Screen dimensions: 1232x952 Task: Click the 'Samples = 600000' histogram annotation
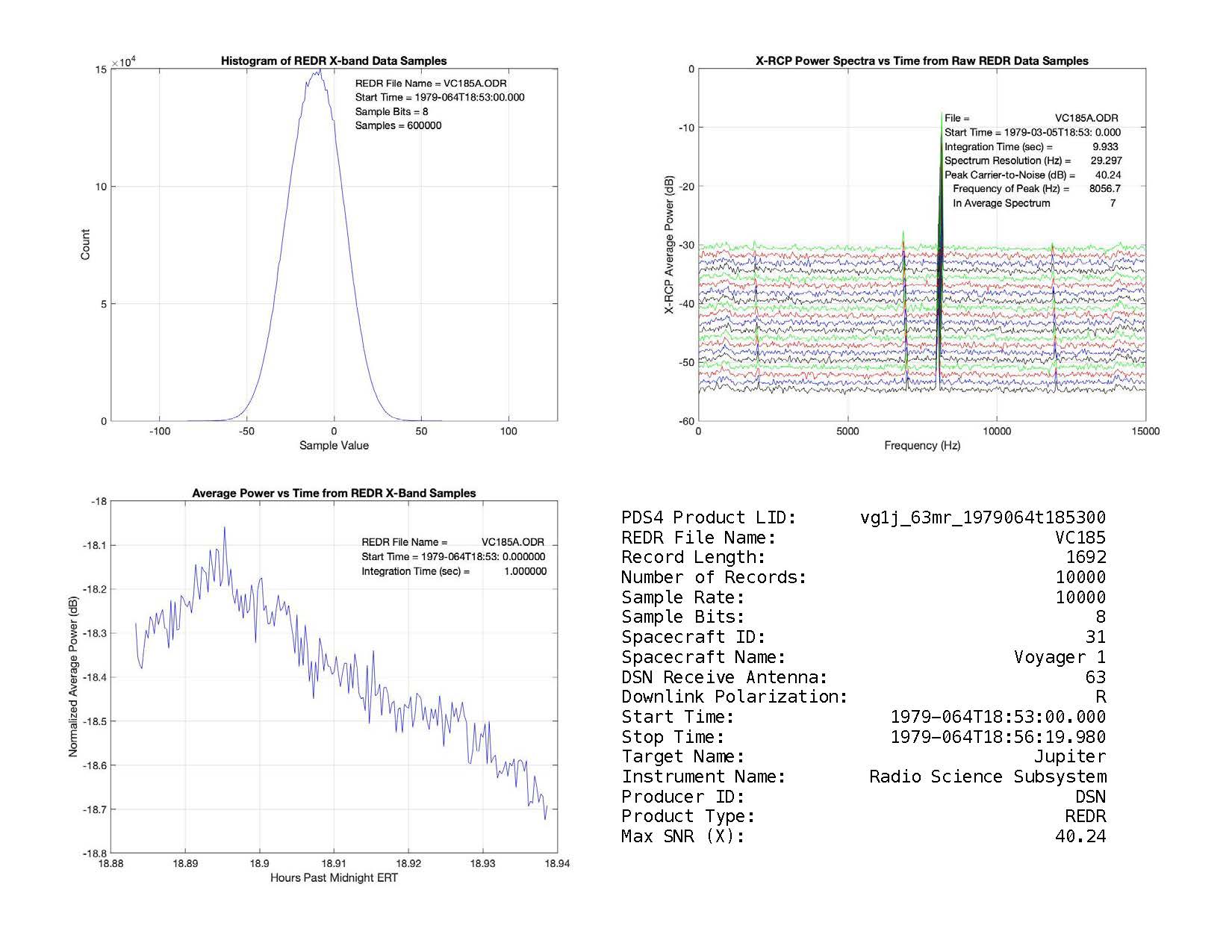(398, 125)
